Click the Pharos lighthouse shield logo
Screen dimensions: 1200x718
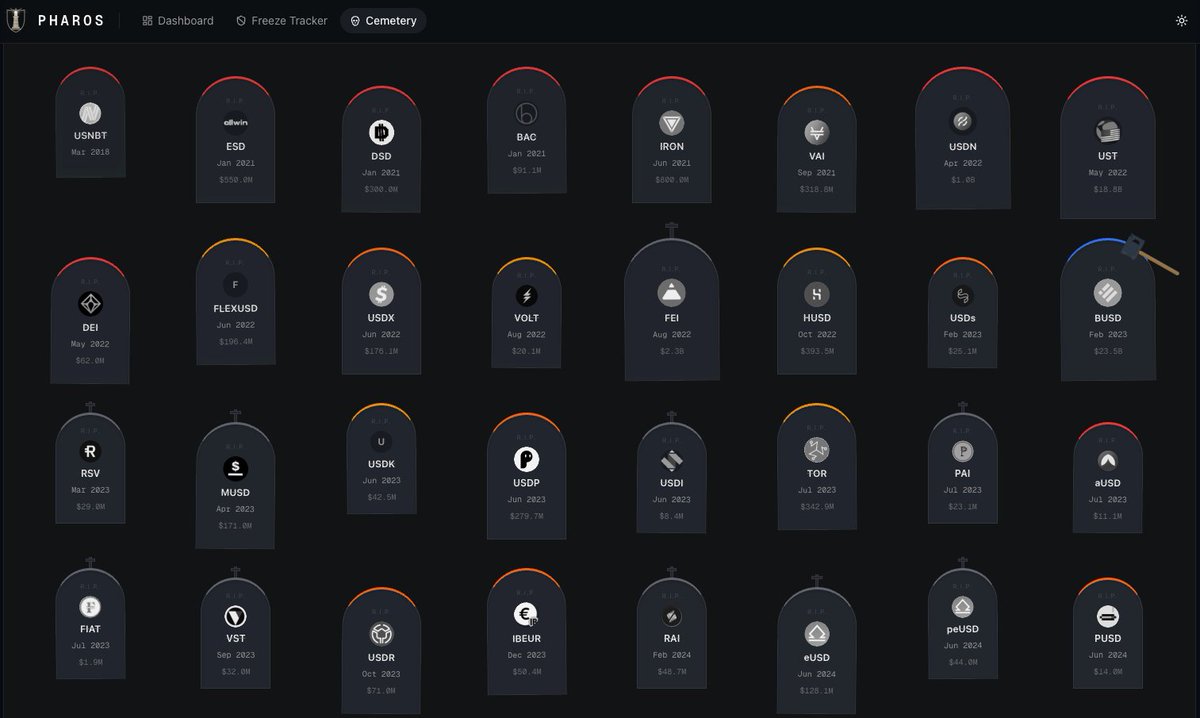pyautogui.click(x=16, y=20)
